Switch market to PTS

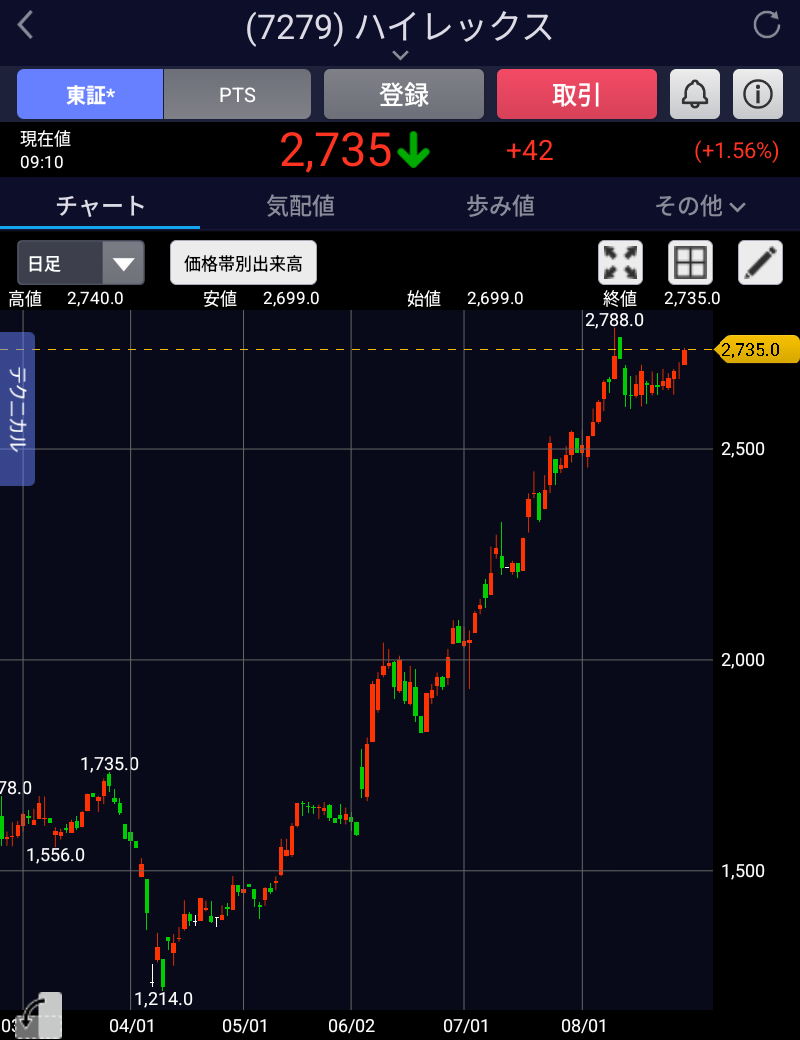point(237,95)
